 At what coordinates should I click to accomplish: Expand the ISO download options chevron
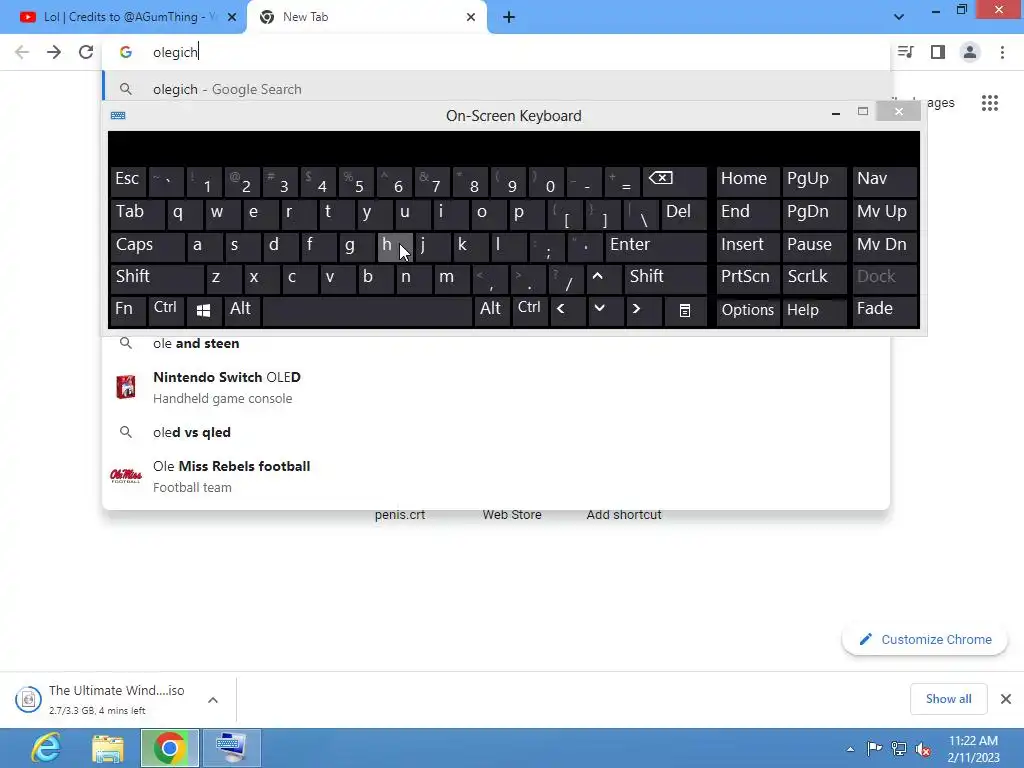[x=213, y=700]
